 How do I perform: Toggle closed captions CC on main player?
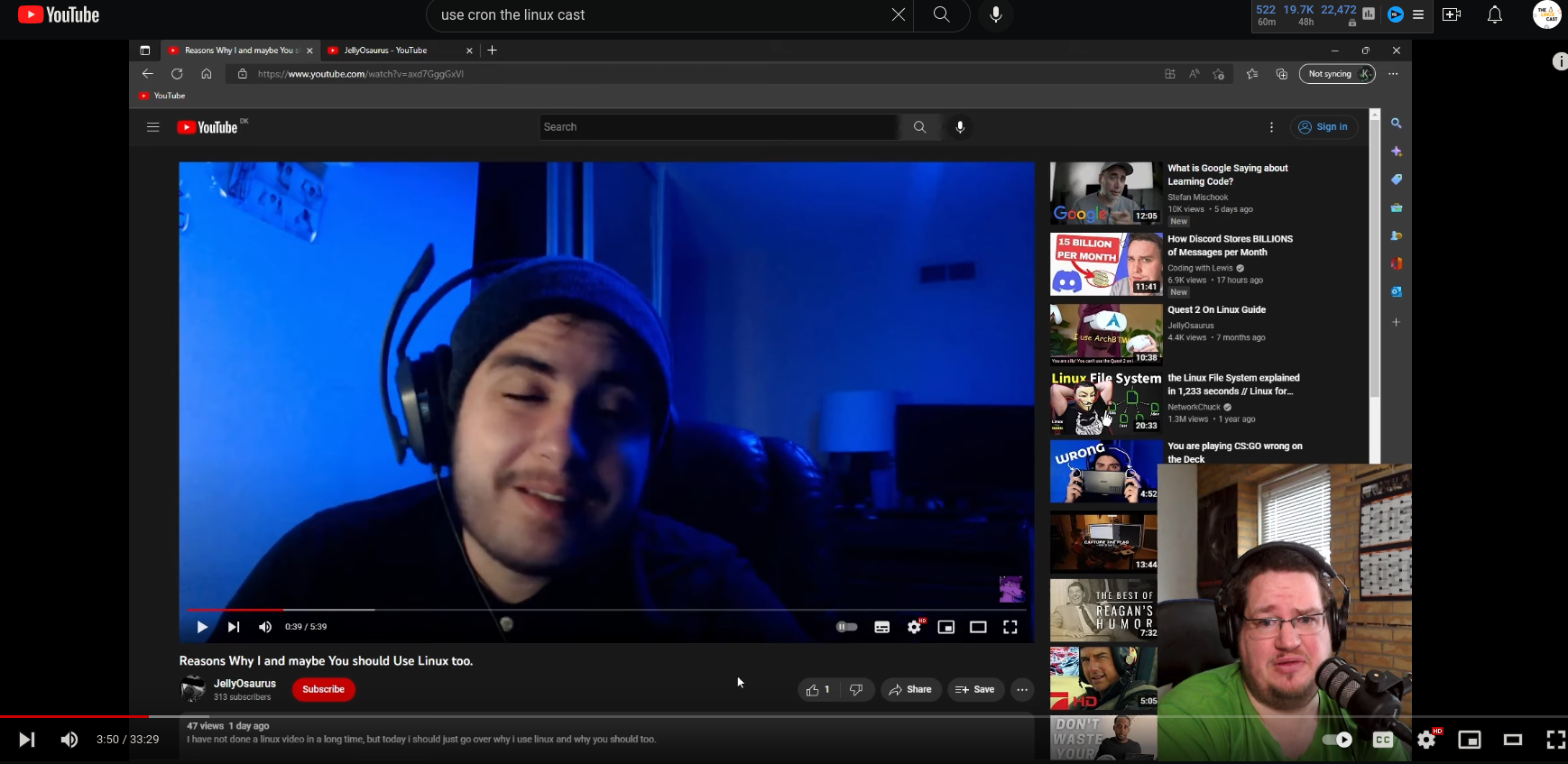pyautogui.click(x=1383, y=740)
